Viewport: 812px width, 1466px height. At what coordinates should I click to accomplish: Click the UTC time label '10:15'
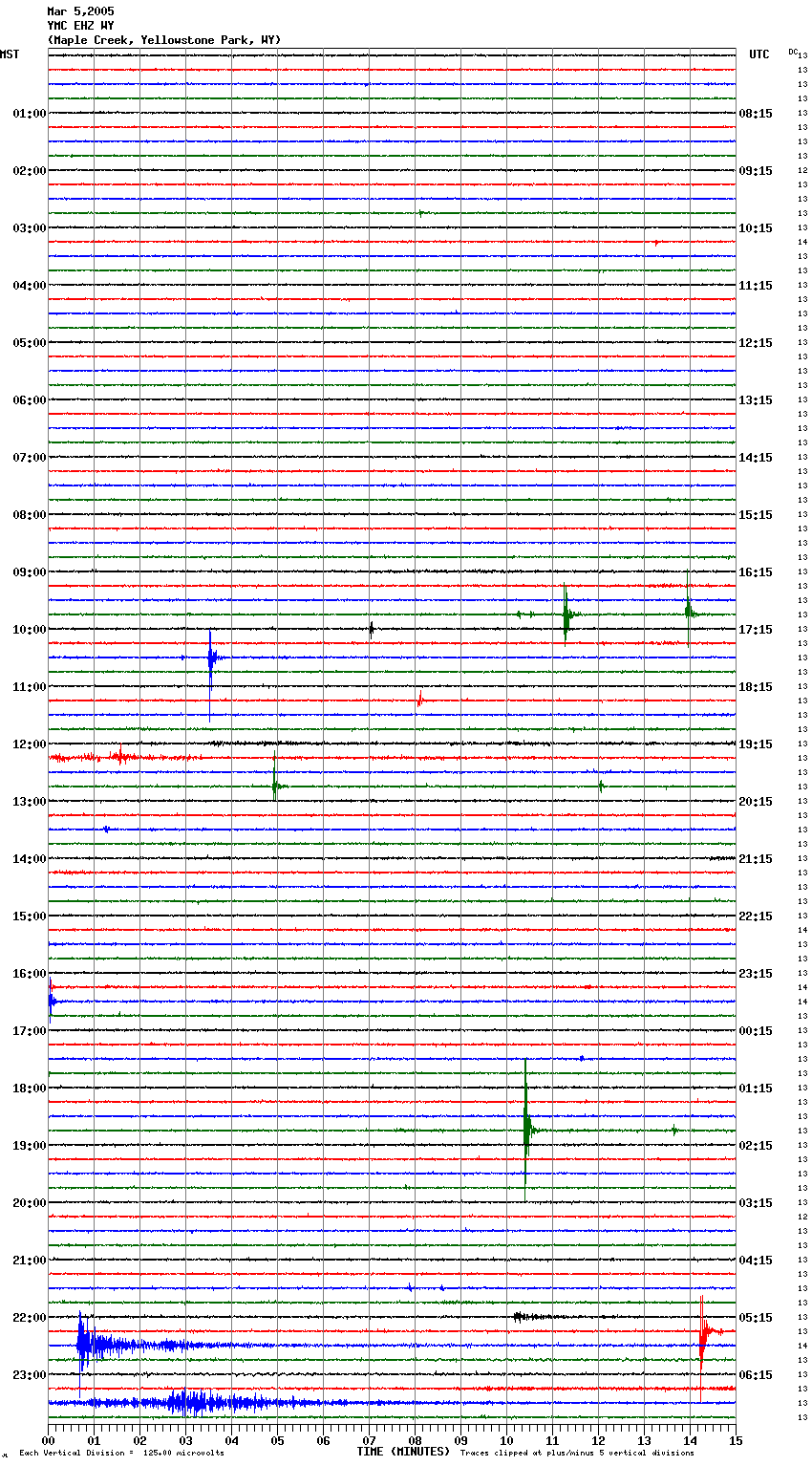tap(756, 228)
